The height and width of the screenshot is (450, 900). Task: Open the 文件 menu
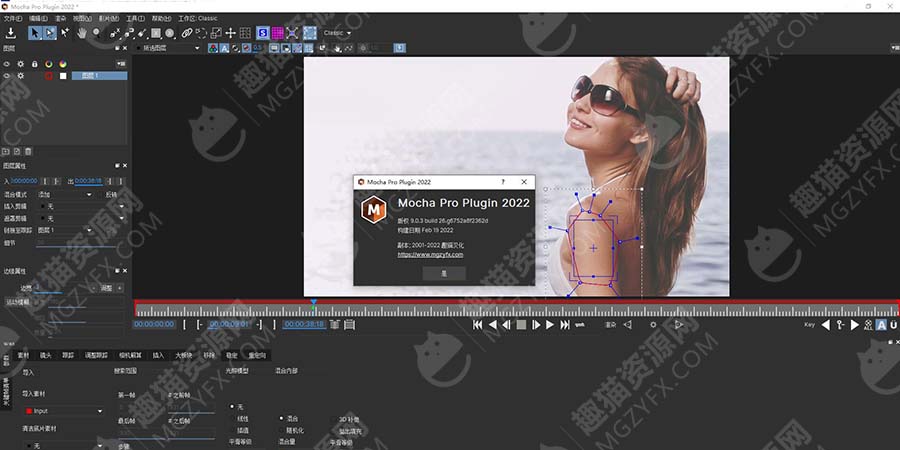(13, 18)
